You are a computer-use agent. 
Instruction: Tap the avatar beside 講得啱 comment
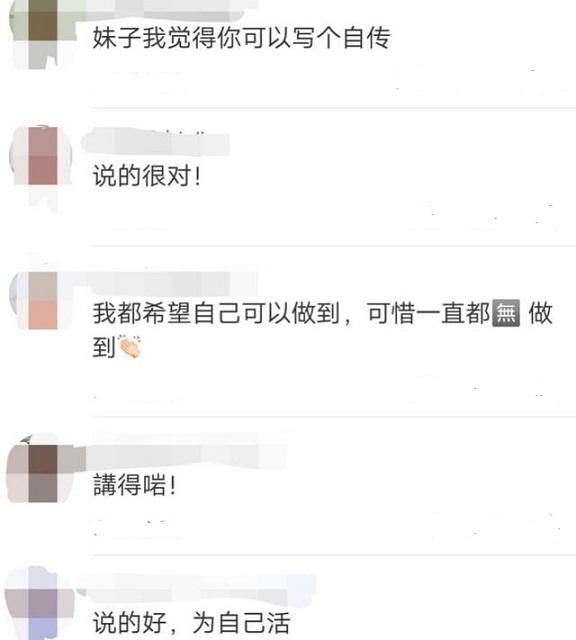coord(42,473)
